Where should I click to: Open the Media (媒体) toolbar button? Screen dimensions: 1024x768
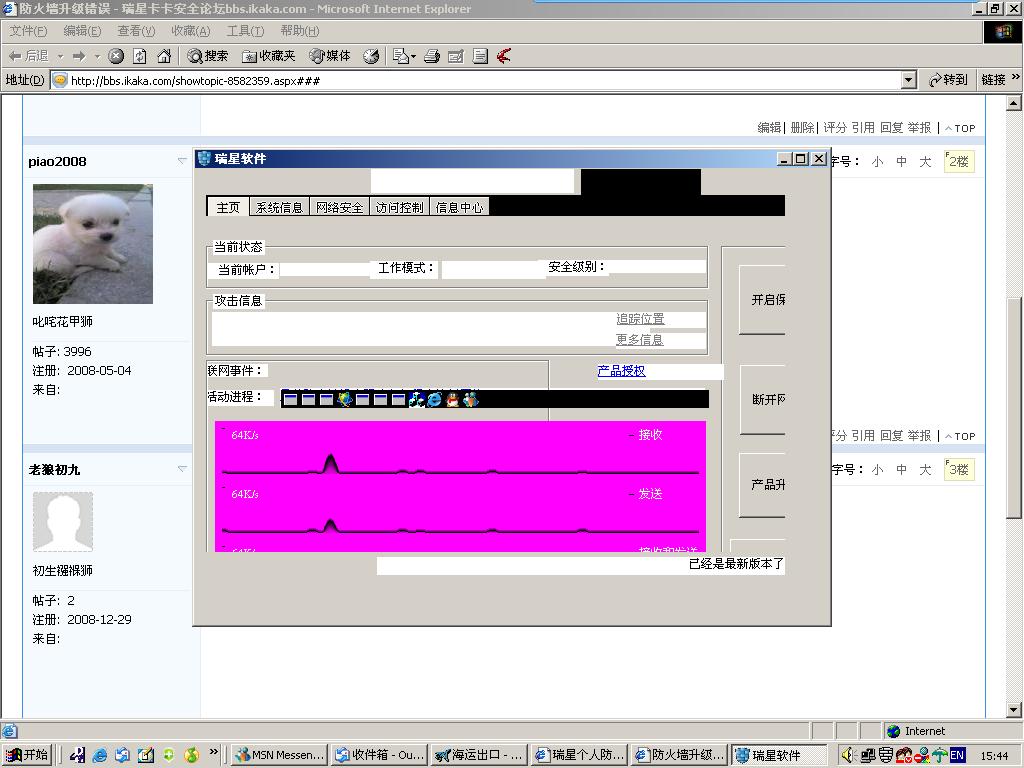(330, 56)
